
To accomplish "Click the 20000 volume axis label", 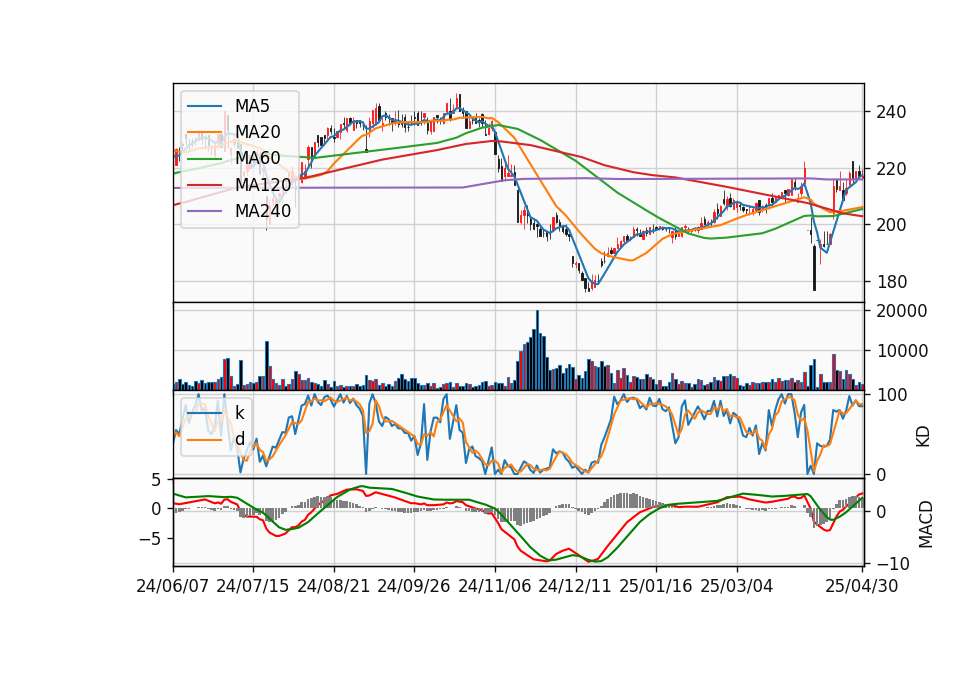I will click(x=902, y=311).
